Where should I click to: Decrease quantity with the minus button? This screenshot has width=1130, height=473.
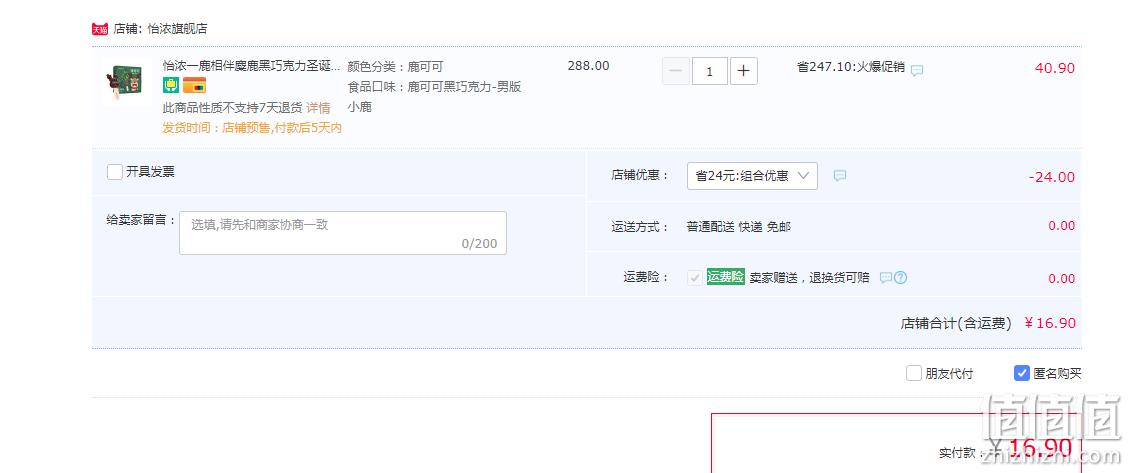click(676, 71)
